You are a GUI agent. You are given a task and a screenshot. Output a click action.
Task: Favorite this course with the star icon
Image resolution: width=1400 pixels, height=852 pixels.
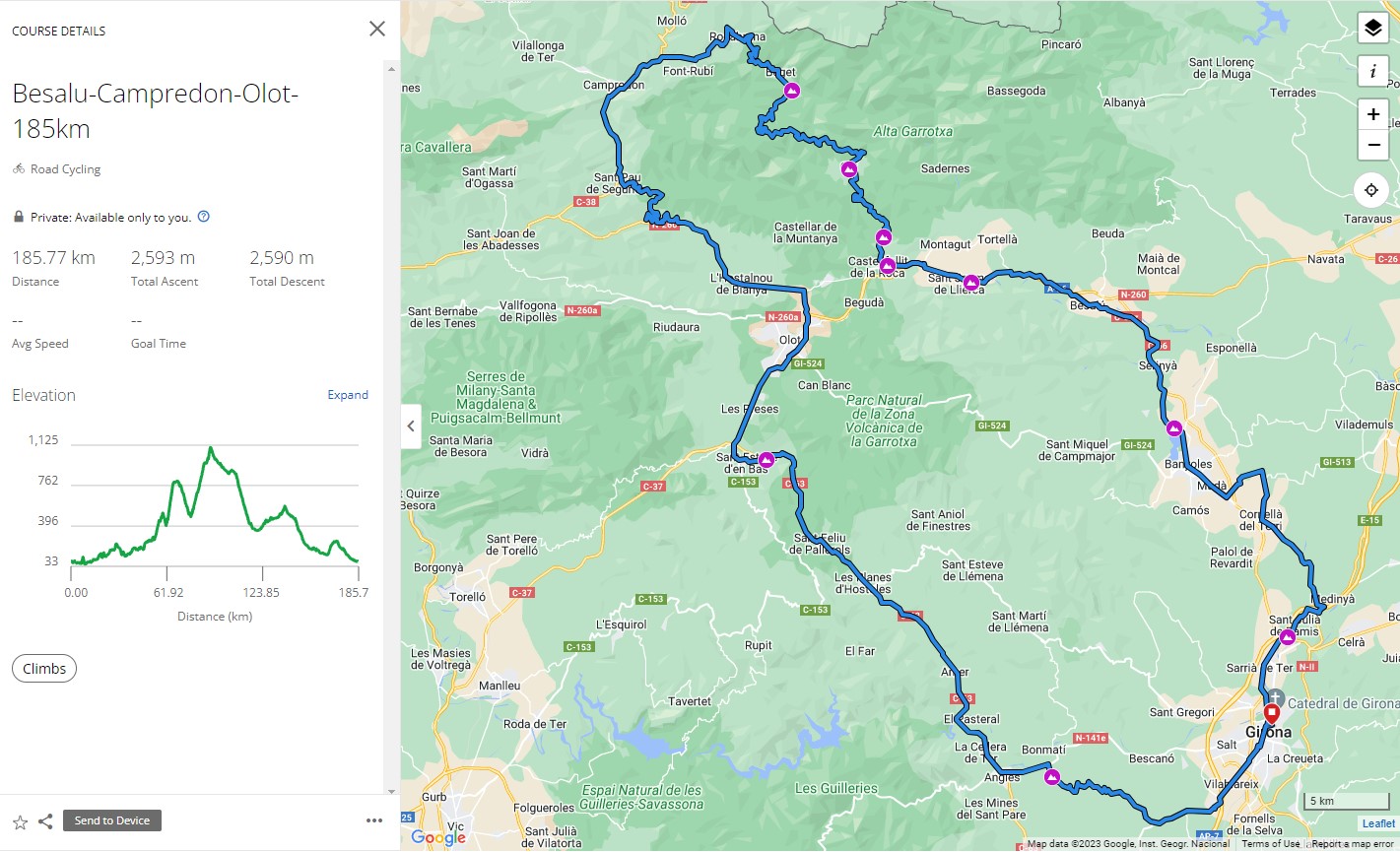(20, 821)
